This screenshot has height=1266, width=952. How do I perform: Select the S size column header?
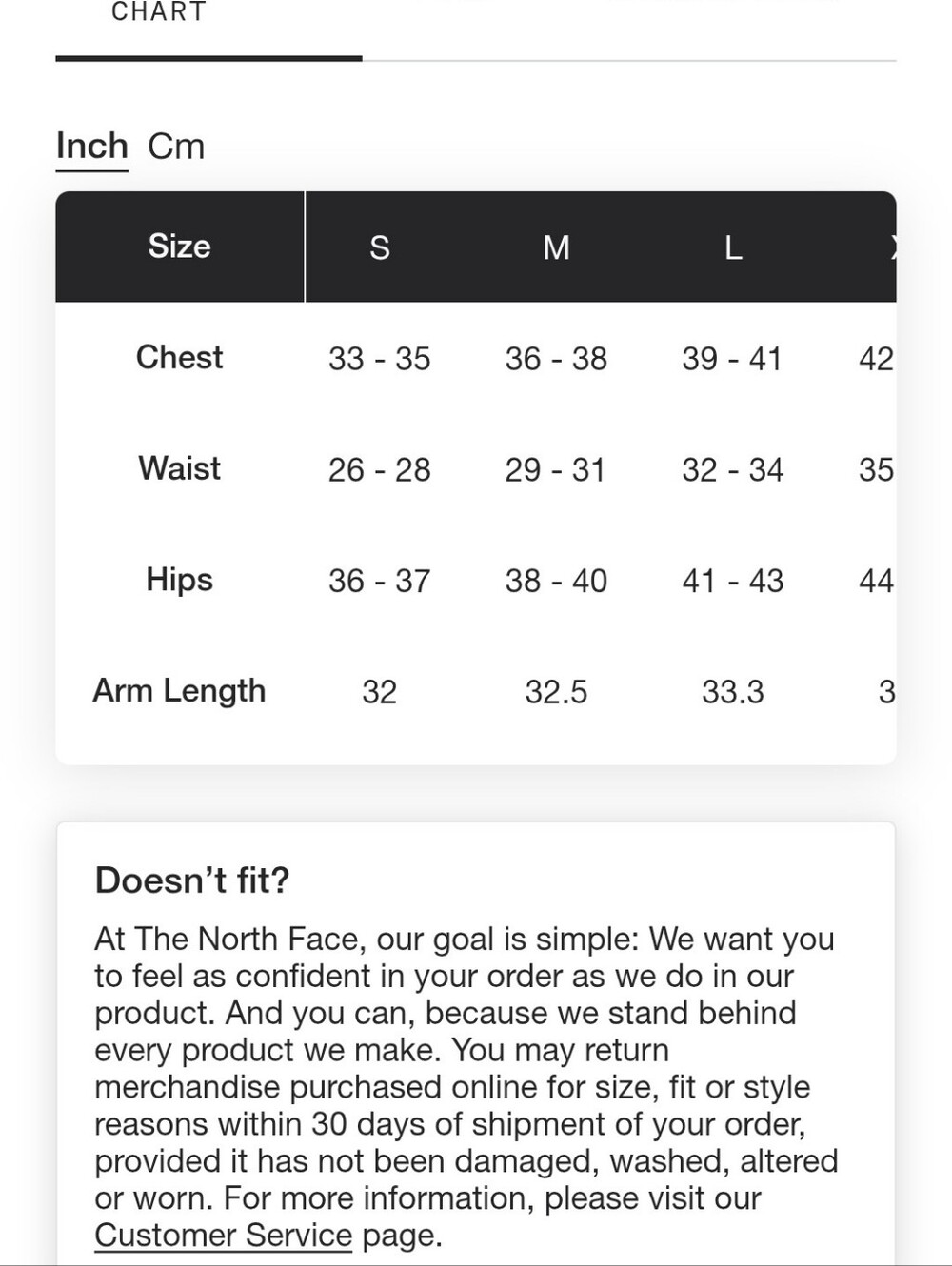coord(380,247)
